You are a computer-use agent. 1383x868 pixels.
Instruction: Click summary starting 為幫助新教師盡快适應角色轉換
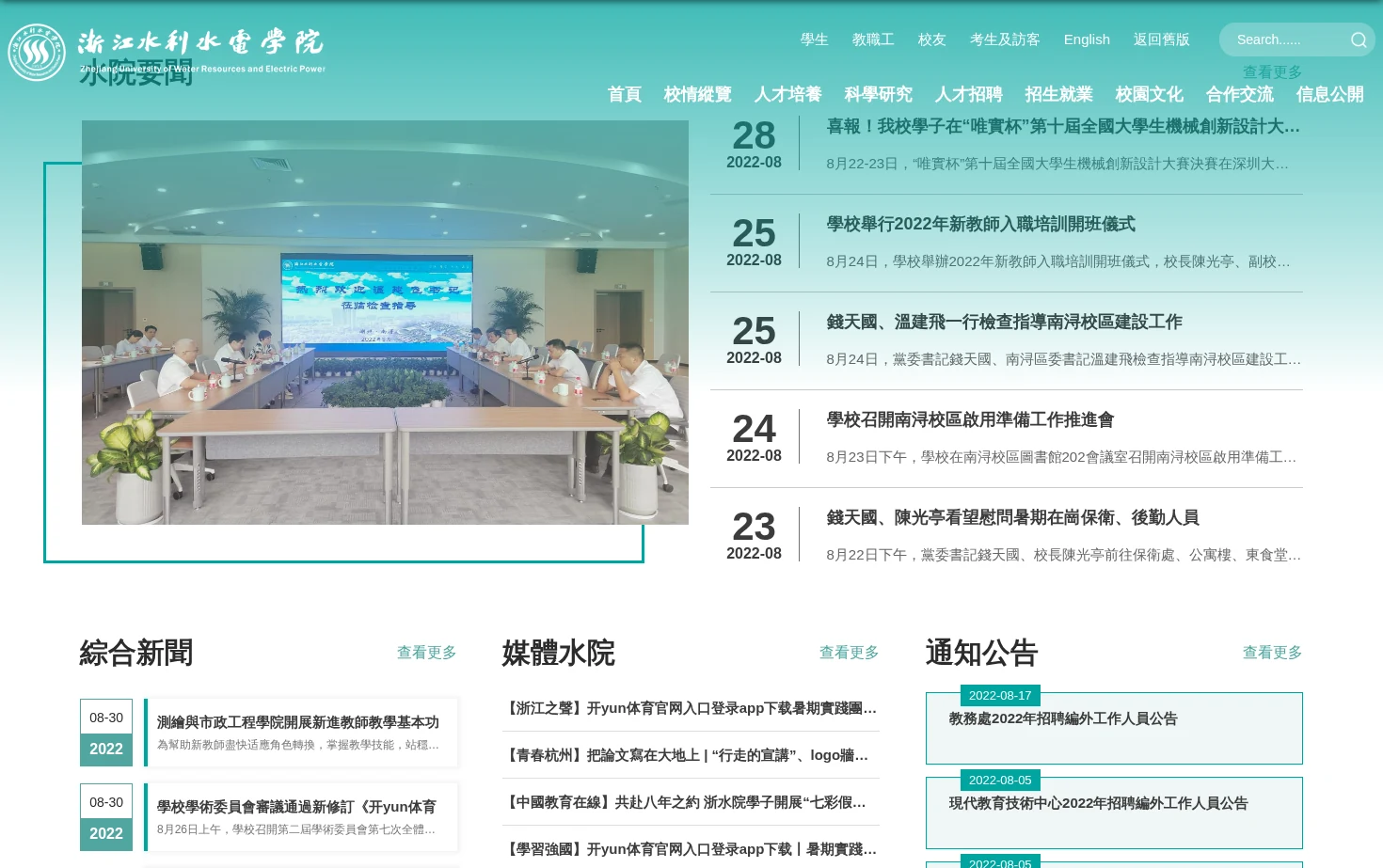298,745
